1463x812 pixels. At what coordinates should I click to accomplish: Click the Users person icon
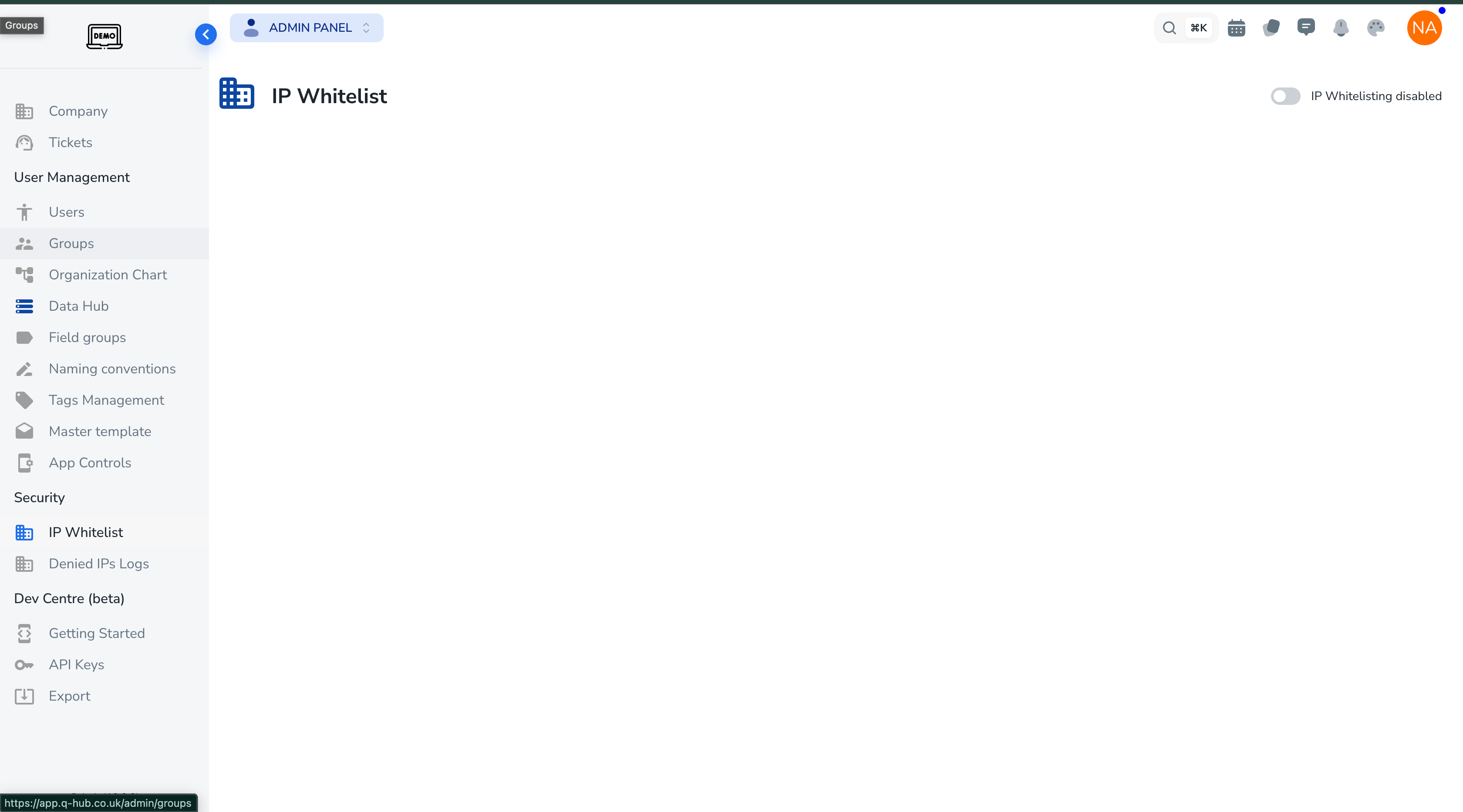coord(24,212)
